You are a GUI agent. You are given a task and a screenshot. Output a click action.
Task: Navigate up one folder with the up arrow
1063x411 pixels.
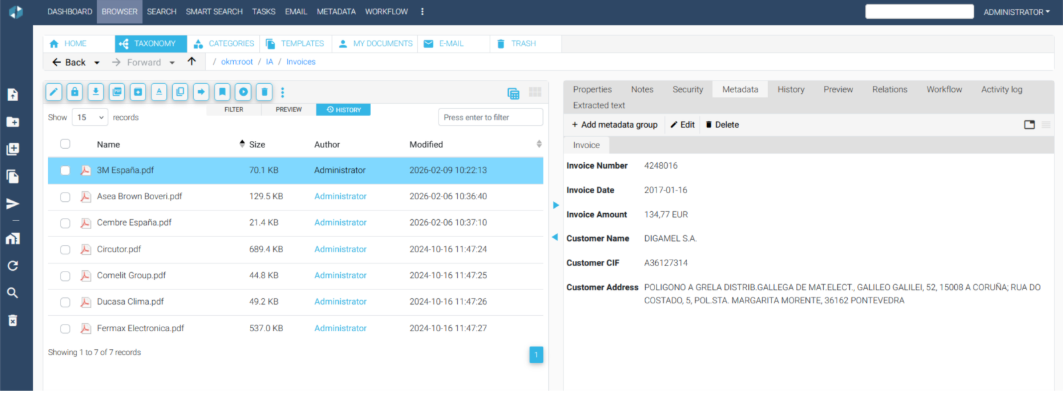192,62
